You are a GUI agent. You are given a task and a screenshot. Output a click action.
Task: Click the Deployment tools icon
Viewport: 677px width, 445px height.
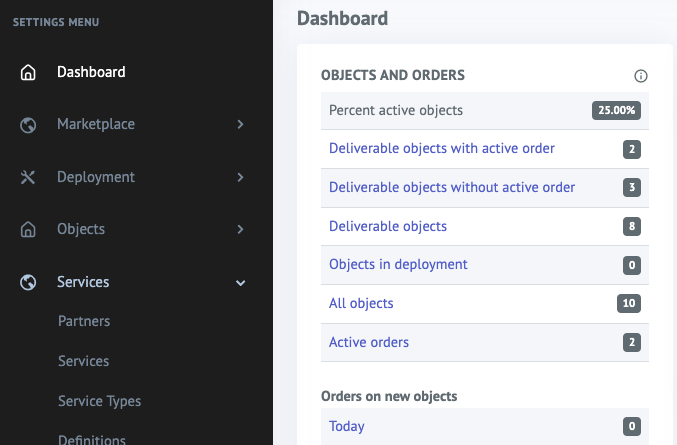(x=28, y=177)
